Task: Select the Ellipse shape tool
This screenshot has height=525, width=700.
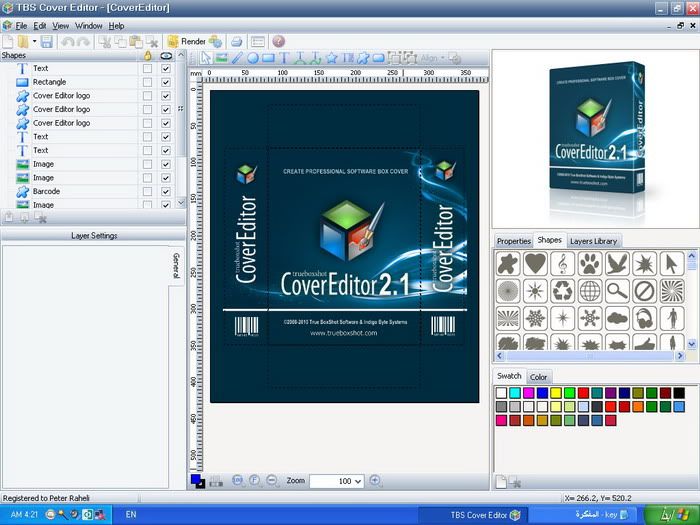Action: tap(253, 58)
